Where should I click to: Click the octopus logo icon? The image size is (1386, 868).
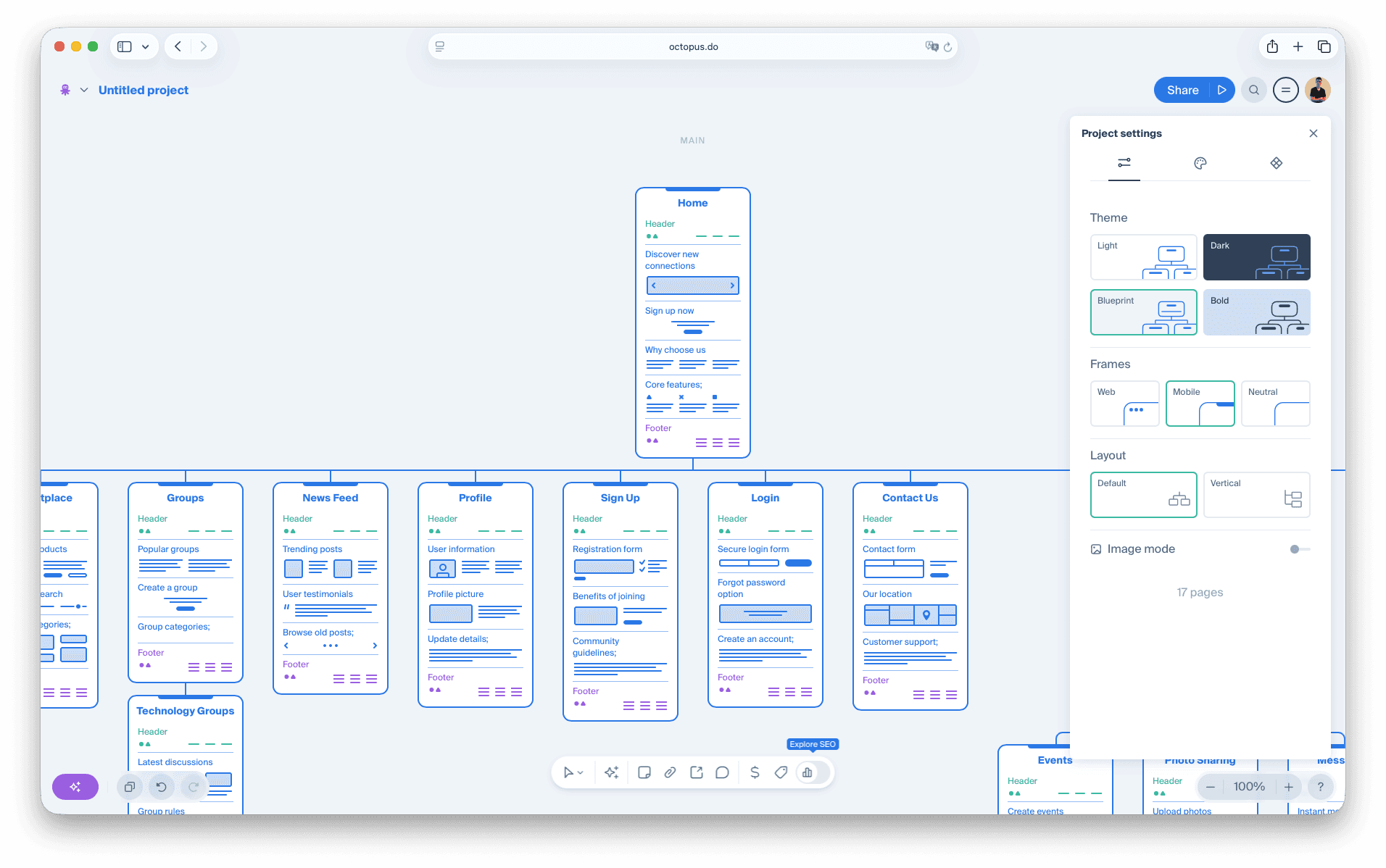65,90
